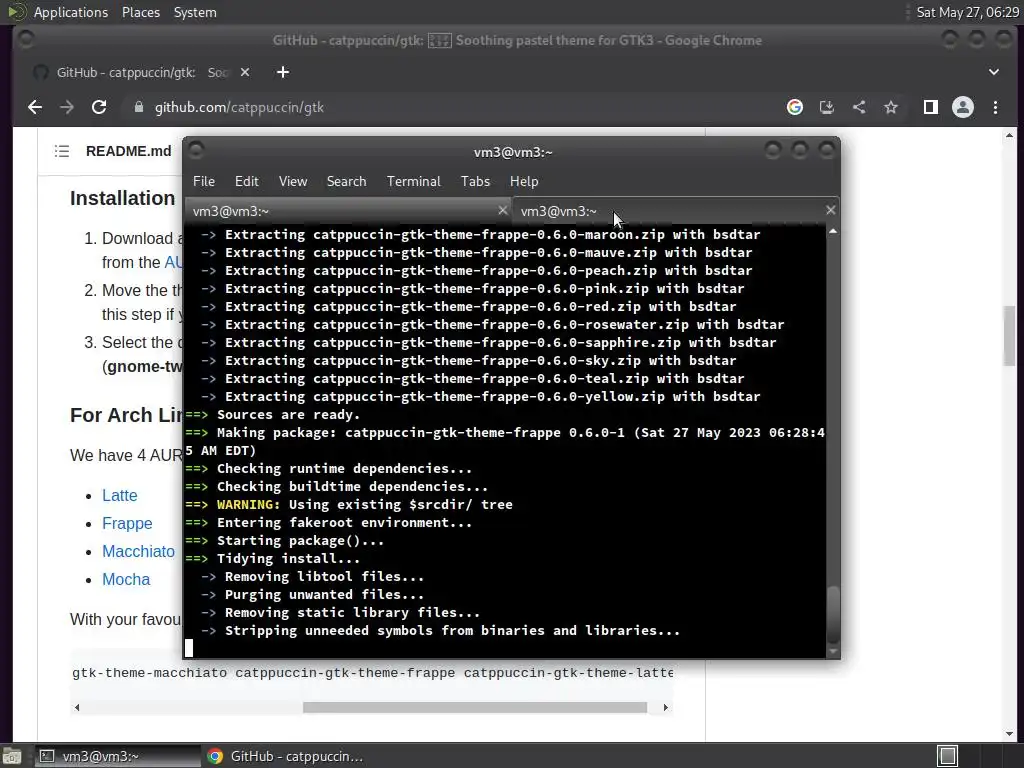Click the code block scroll right arrow
This screenshot has width=1024, height=768.
[x=665, y=708]
